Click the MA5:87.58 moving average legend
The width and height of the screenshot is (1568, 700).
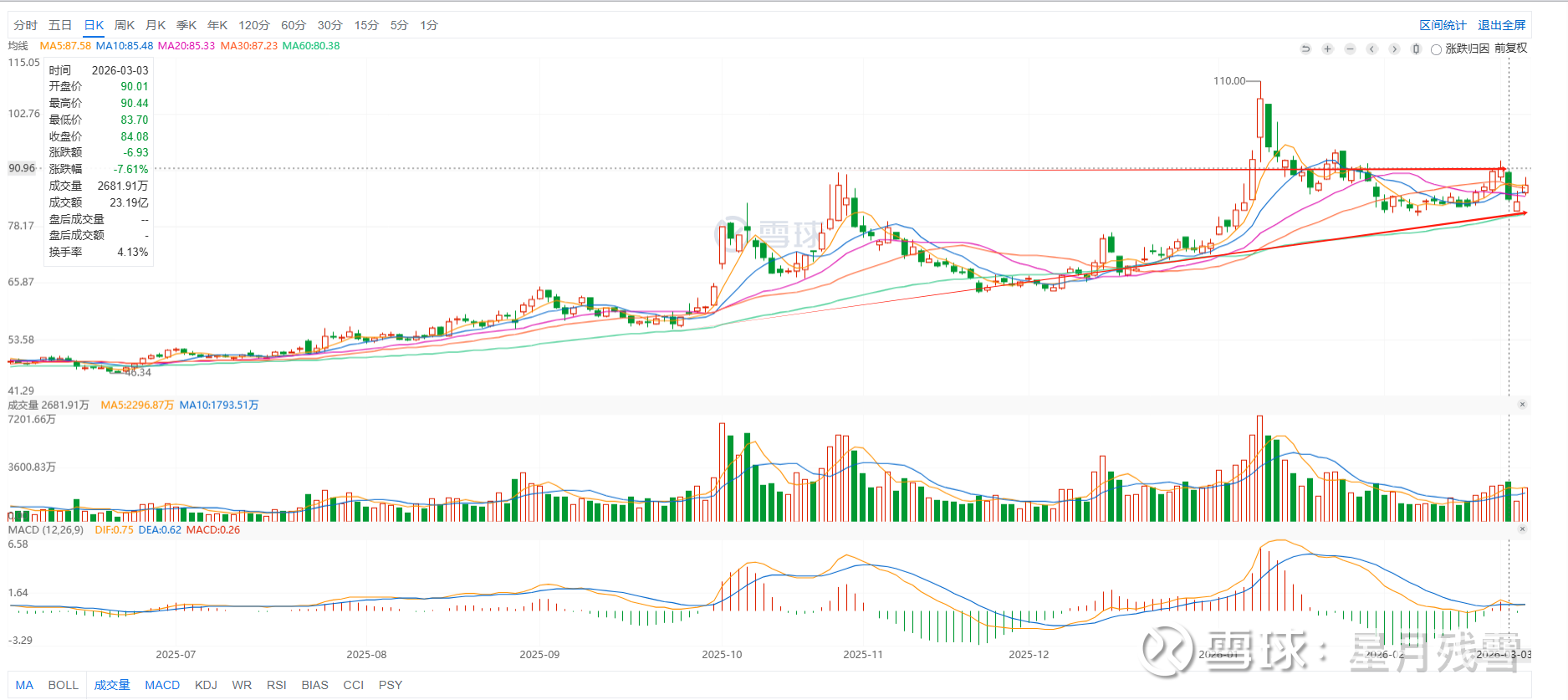point(65,46)
